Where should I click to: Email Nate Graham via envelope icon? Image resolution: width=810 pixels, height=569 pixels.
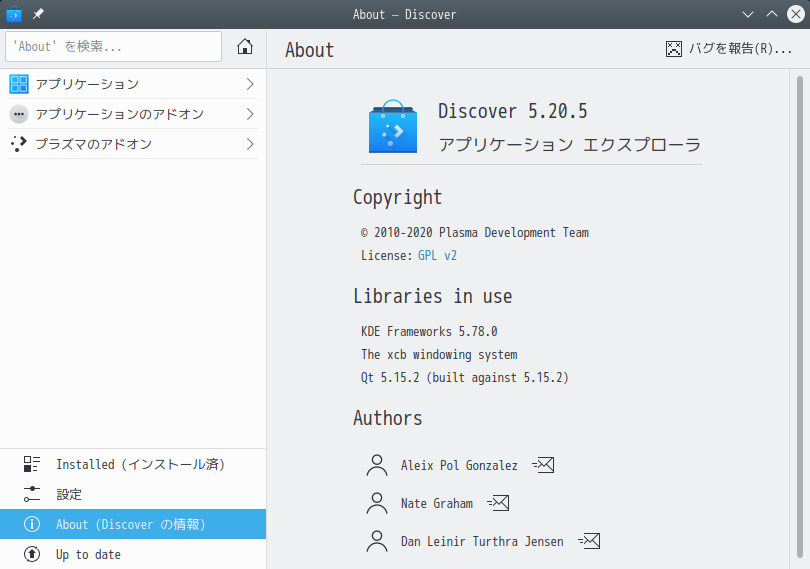(499, 503)
